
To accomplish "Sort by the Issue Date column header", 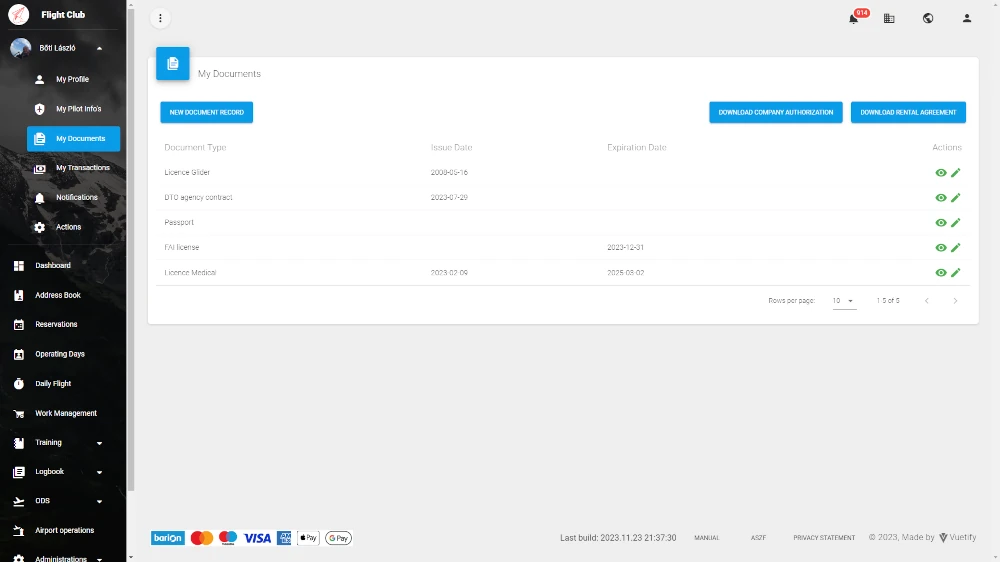I will [452, 147].
